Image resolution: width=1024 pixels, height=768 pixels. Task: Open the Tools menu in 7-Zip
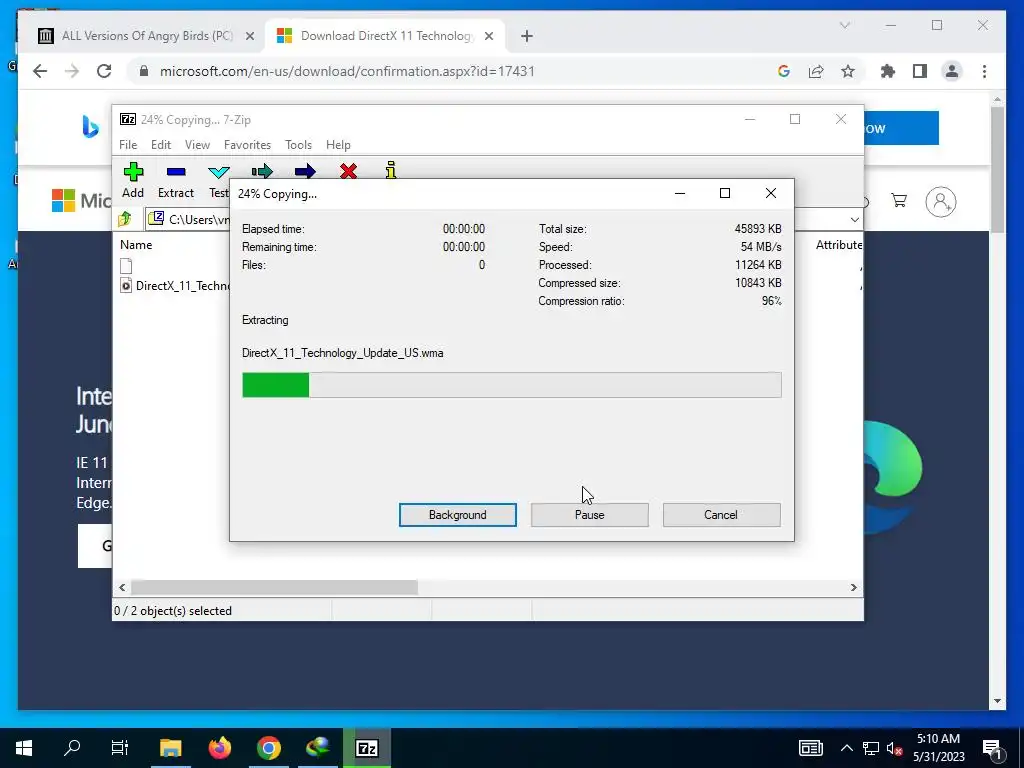click(x=298, y=145)
